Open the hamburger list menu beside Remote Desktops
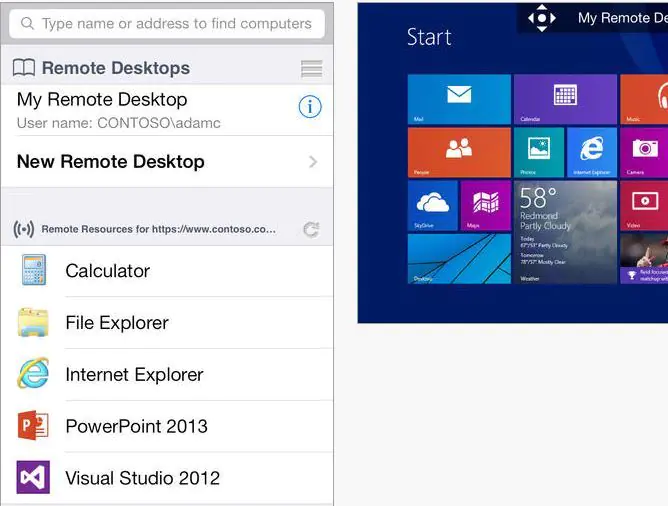This screenshot has height=506, width=668. click(311, 69)
